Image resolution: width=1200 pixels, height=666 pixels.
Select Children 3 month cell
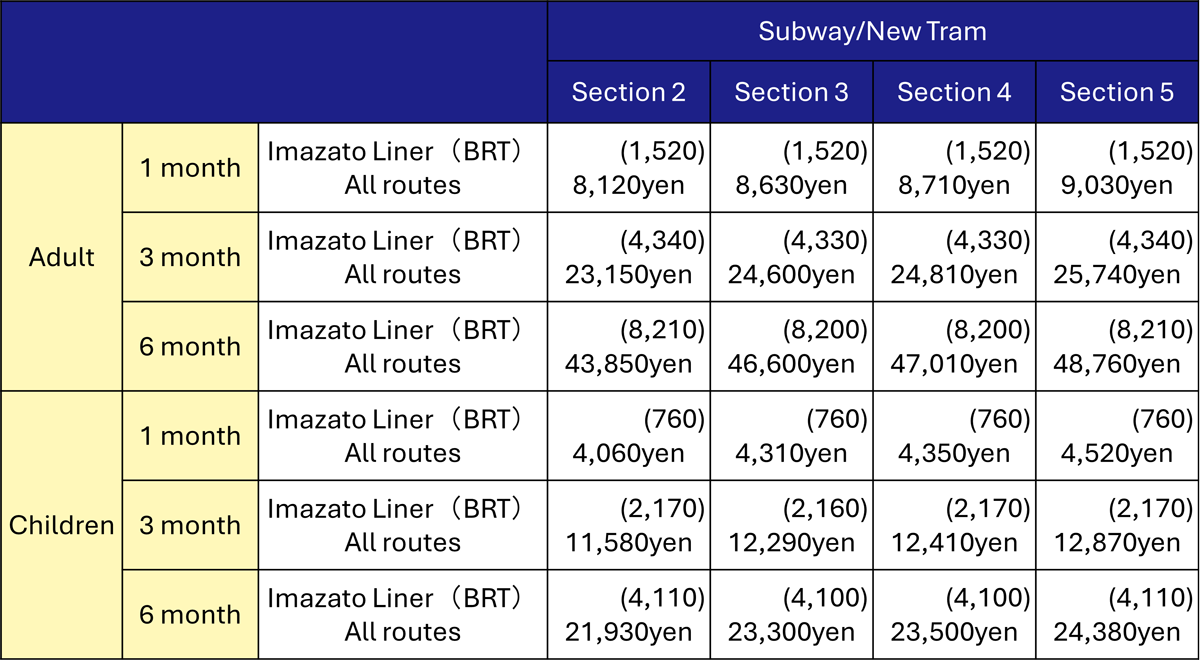(x=190, y=525)
